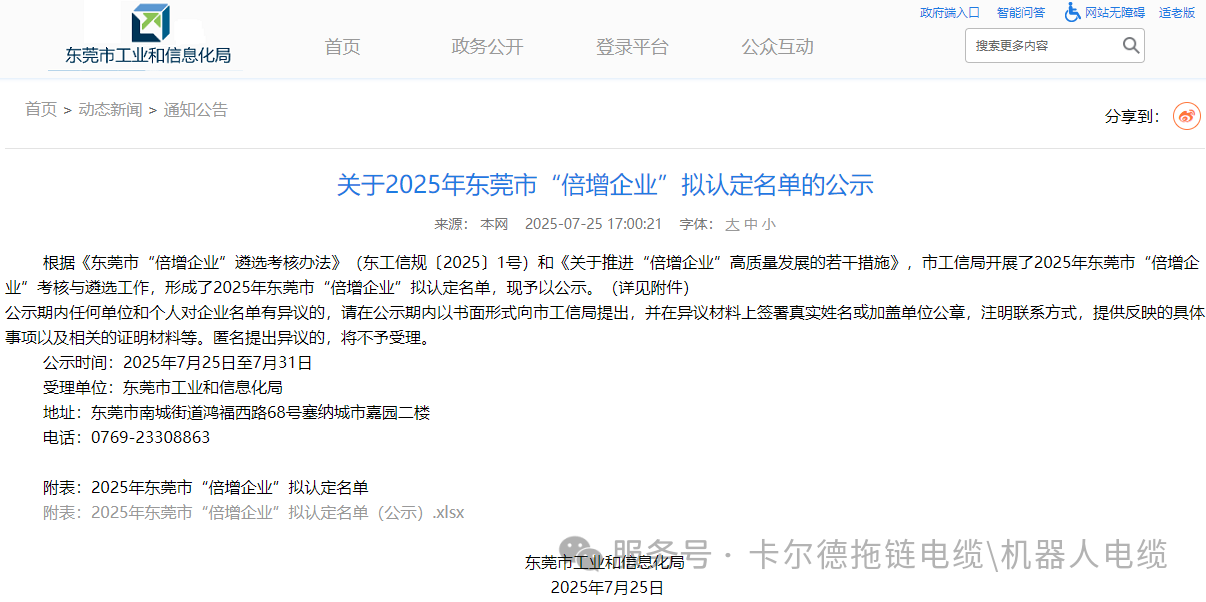Open 通知公告 in the breadcrumb
The image size is (1206, 602).
[196, 110]
